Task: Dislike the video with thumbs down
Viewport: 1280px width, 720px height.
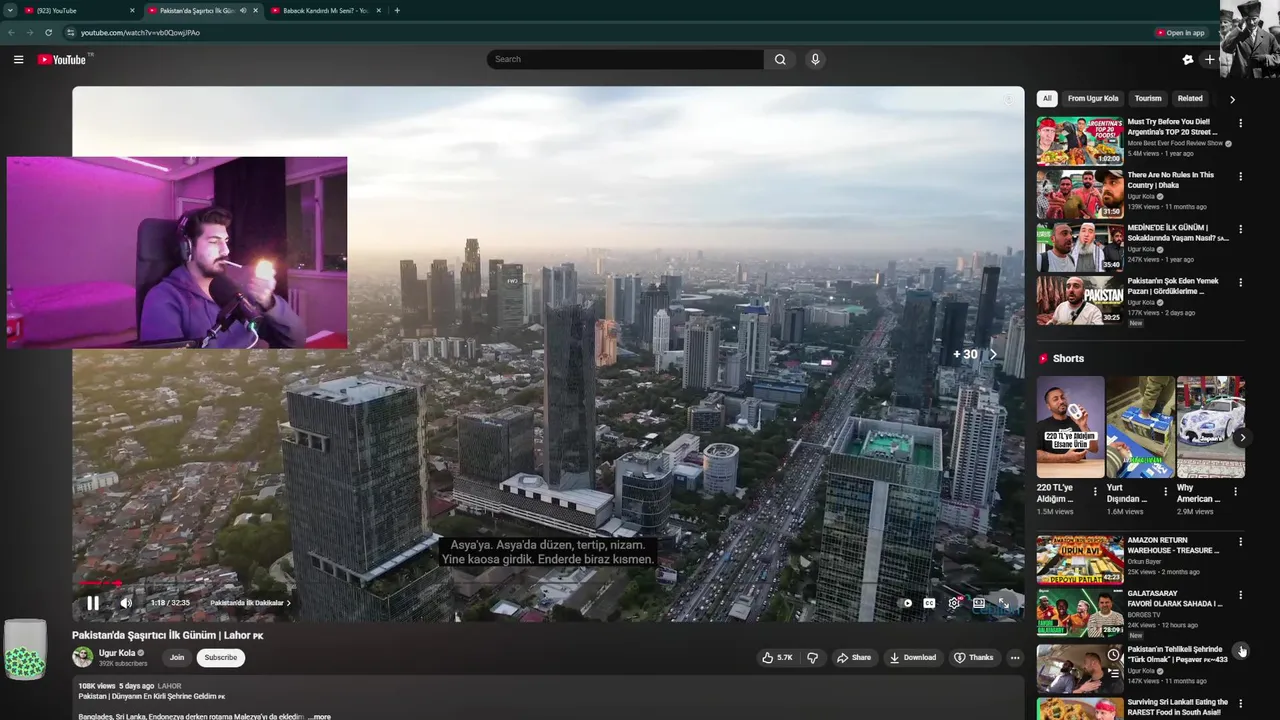Action: click(812, 657)
